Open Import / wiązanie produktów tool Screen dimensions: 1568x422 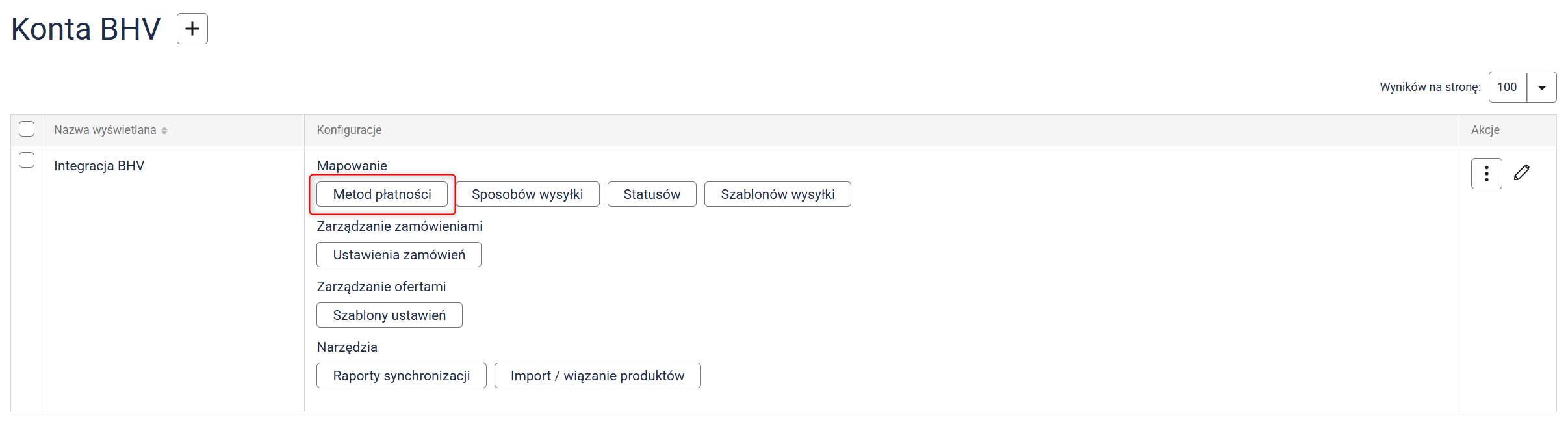click(x=597, y=376)
